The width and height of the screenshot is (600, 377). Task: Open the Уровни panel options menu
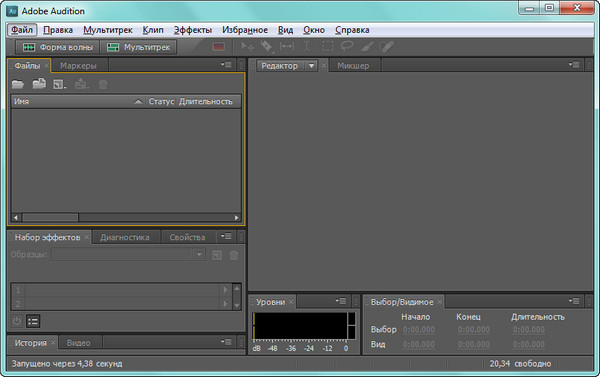[341, 301]
